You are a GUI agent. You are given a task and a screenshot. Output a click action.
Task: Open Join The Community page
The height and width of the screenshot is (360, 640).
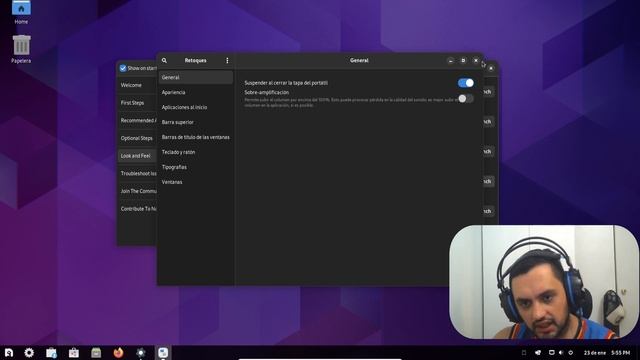click(x=138, y=191)
